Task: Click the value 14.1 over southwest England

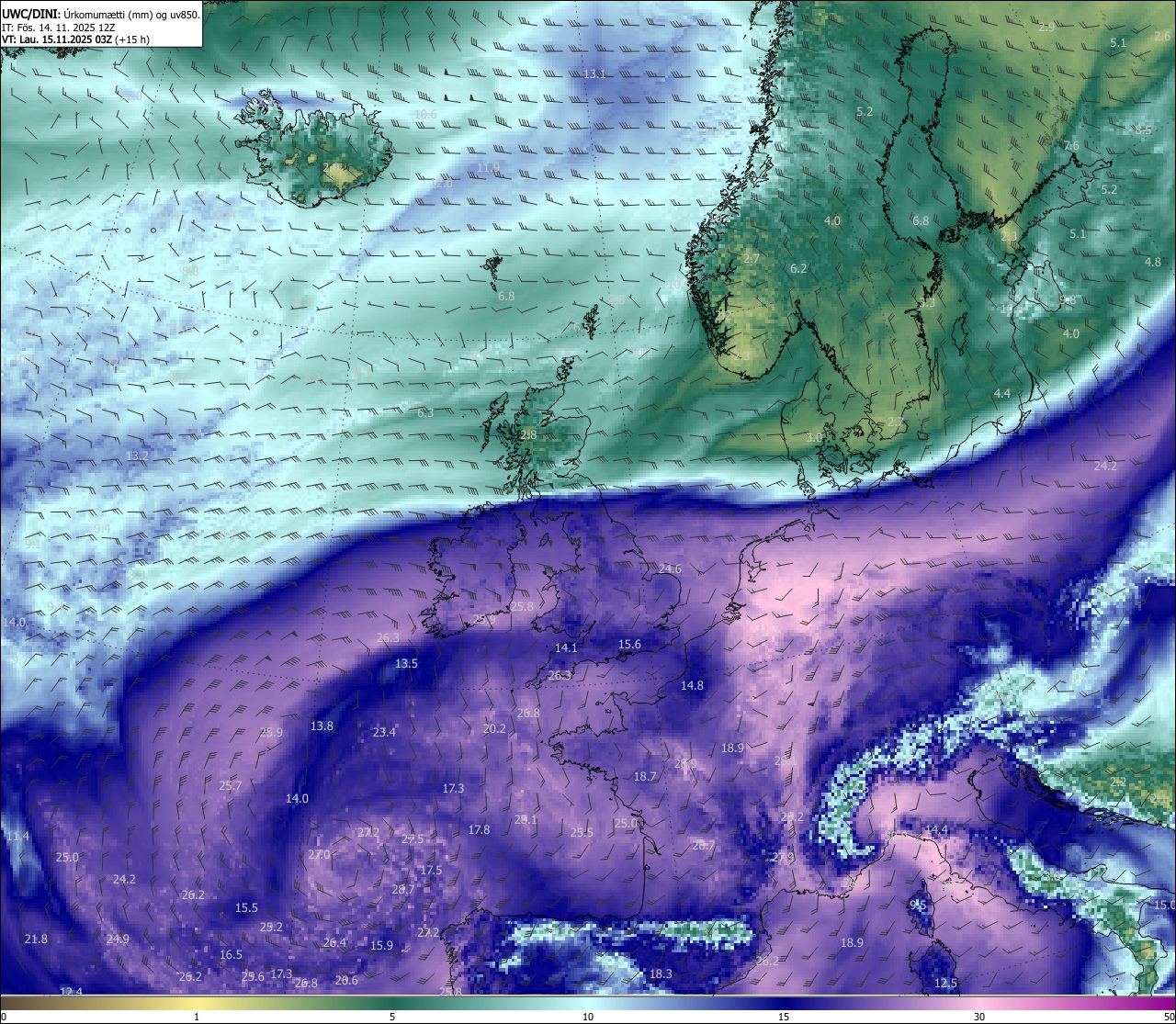Action: pos(566,648)
